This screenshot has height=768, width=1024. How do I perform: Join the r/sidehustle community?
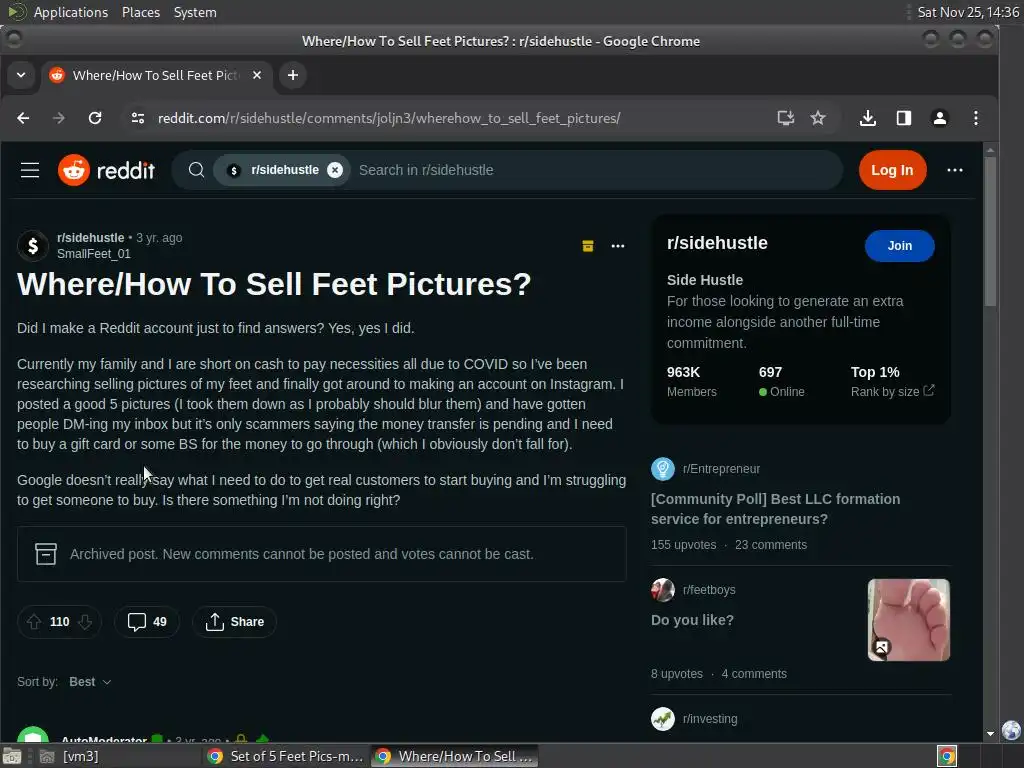coord(899,246)
